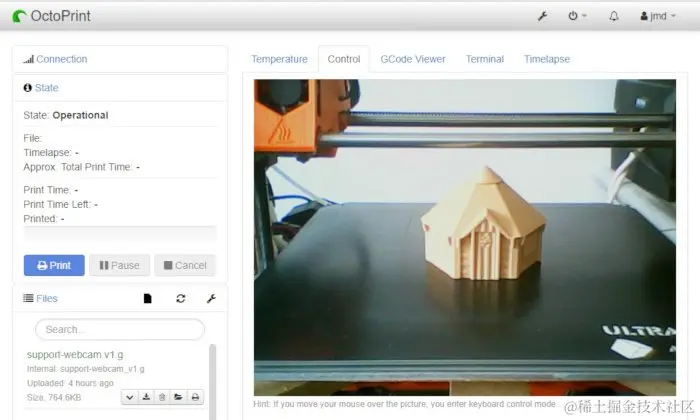Create a new file via Files icon
The image size is (700, 420).
[x=147, y=298]
